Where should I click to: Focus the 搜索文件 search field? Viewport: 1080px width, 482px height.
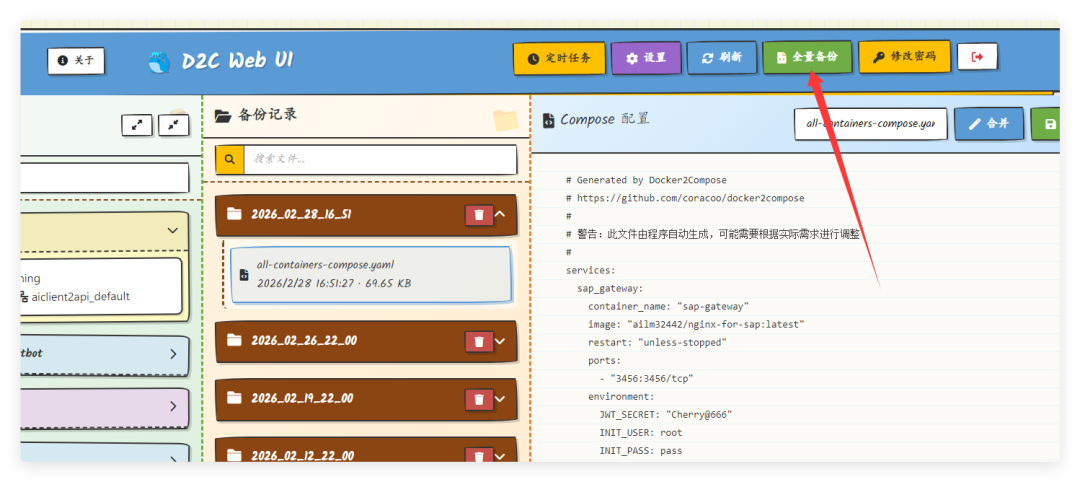(380, 159)
